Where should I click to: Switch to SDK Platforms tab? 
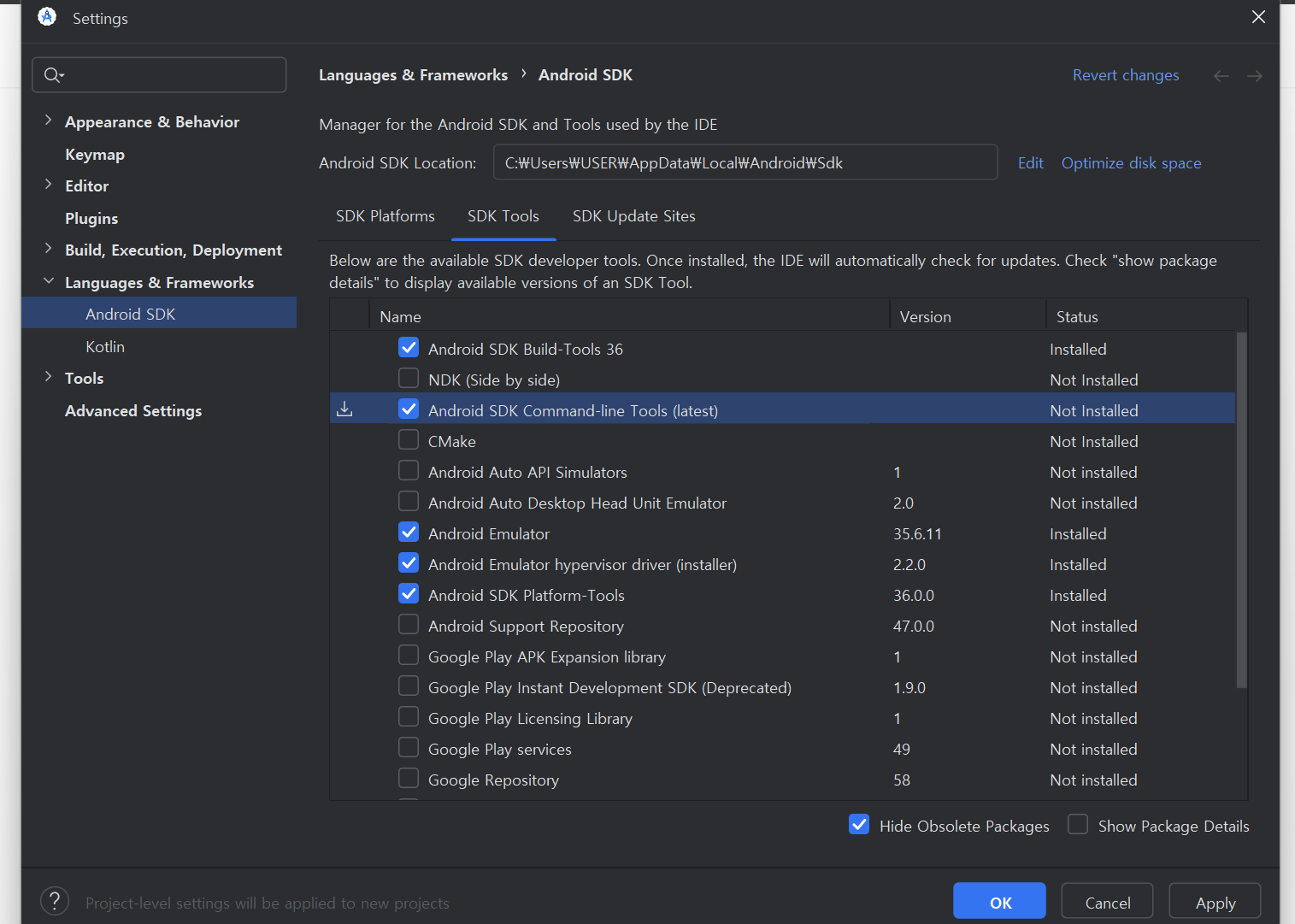click(386, 216)
